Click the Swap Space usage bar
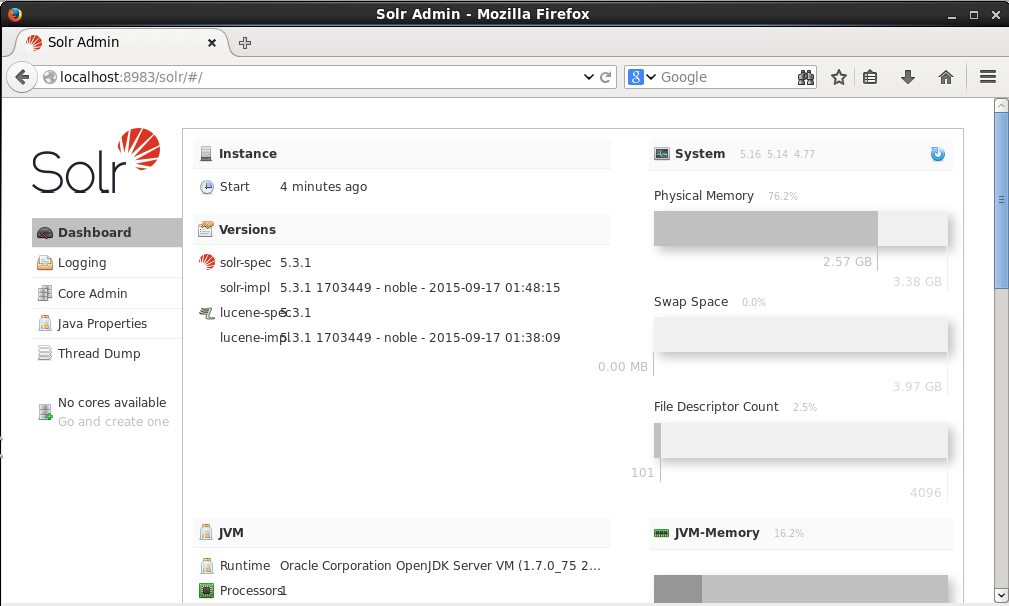Viewport: 1009px width, 606px height. click(x=801, y=335)
